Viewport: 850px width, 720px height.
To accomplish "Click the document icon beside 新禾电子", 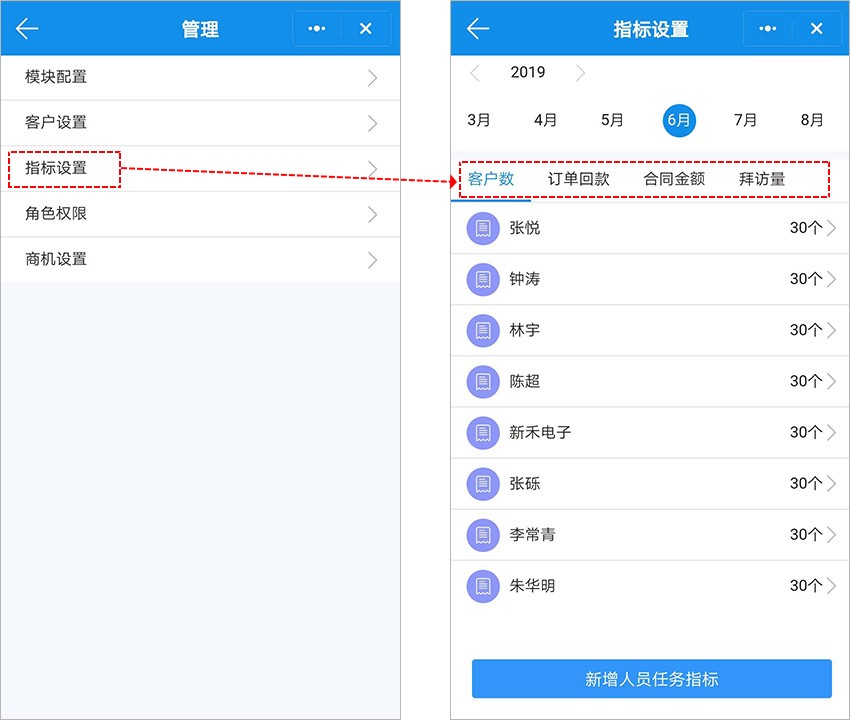I will coord(483,432).
